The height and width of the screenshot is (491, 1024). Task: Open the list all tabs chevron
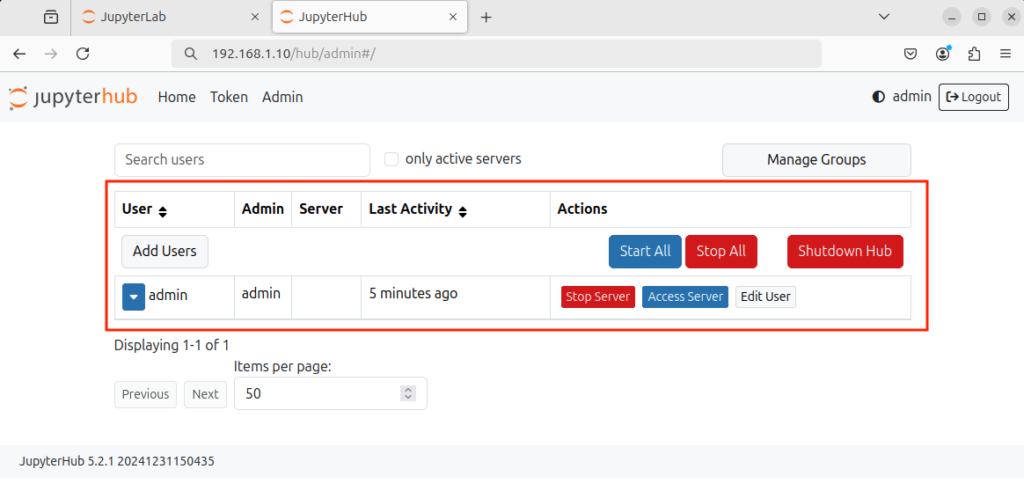[884, 17]
